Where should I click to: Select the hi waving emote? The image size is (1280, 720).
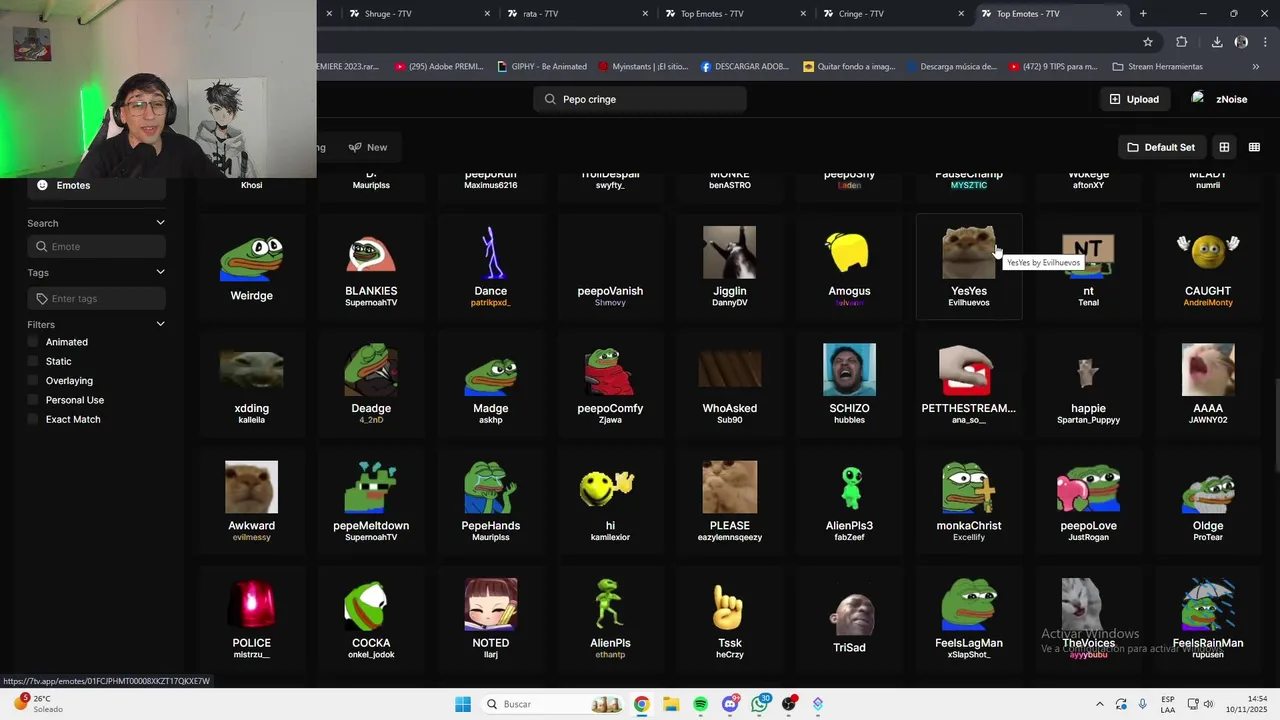[x=610, y=500]
